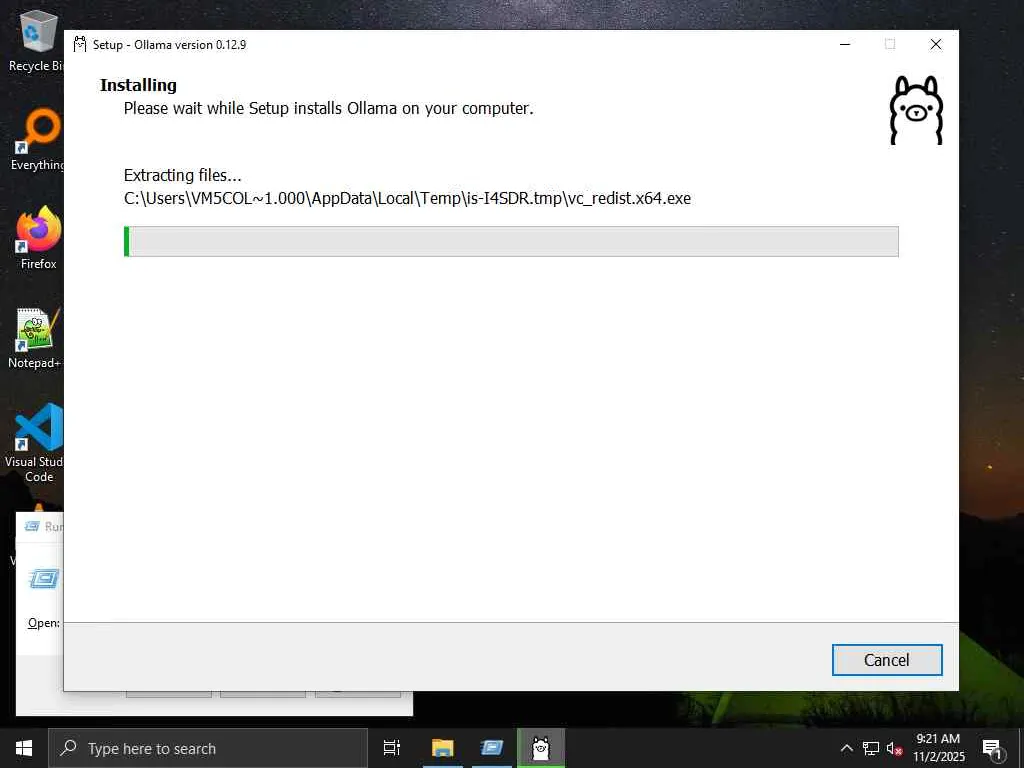The width and height of the screenshot is (1024, 768).
Task: Select the Notepad++ desktop shortcut
Action: coord(35,338)
